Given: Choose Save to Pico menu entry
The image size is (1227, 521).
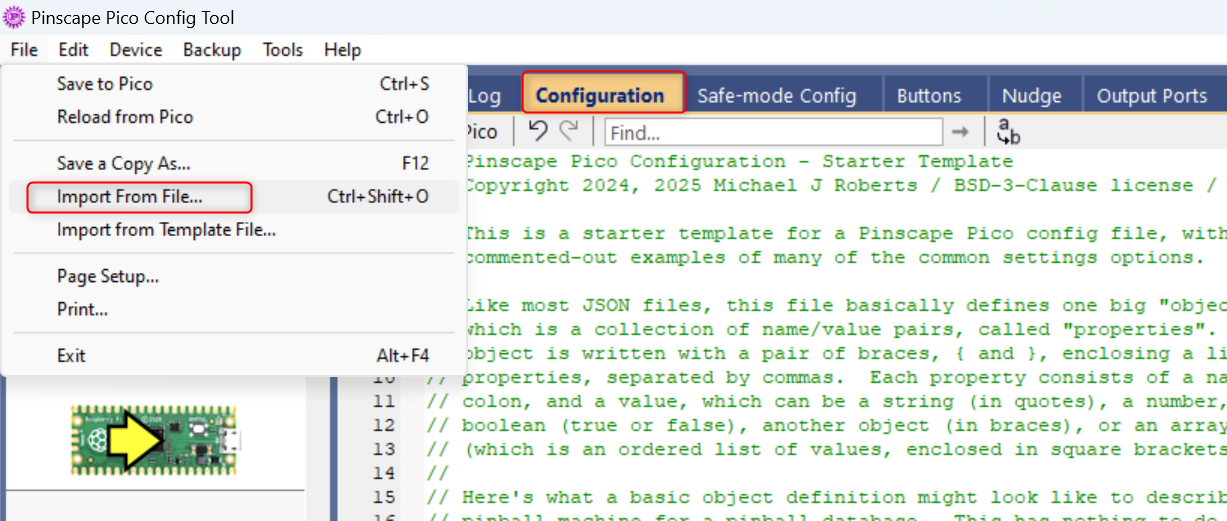Looking at the screenshot, I should click(234, 84).
